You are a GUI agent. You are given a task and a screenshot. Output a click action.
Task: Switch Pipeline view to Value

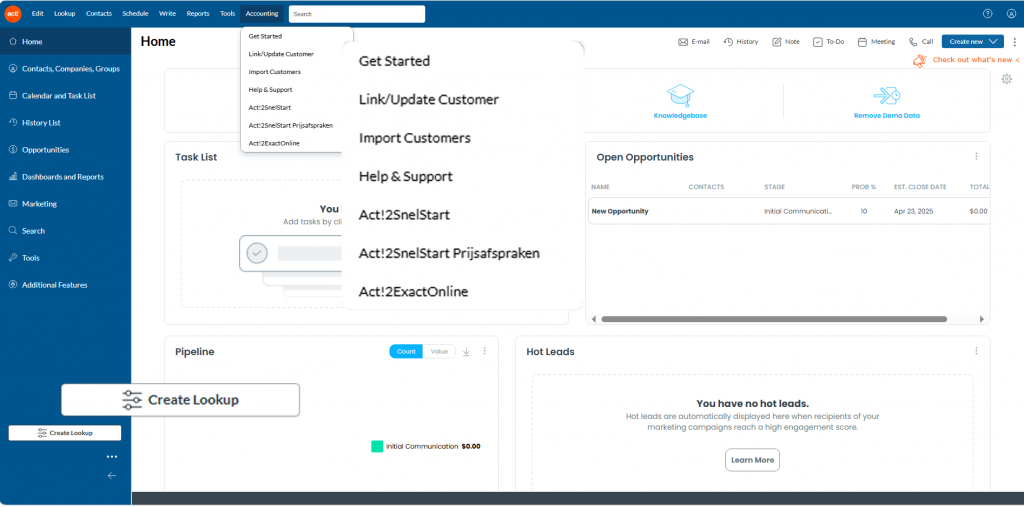pos(439,352)
